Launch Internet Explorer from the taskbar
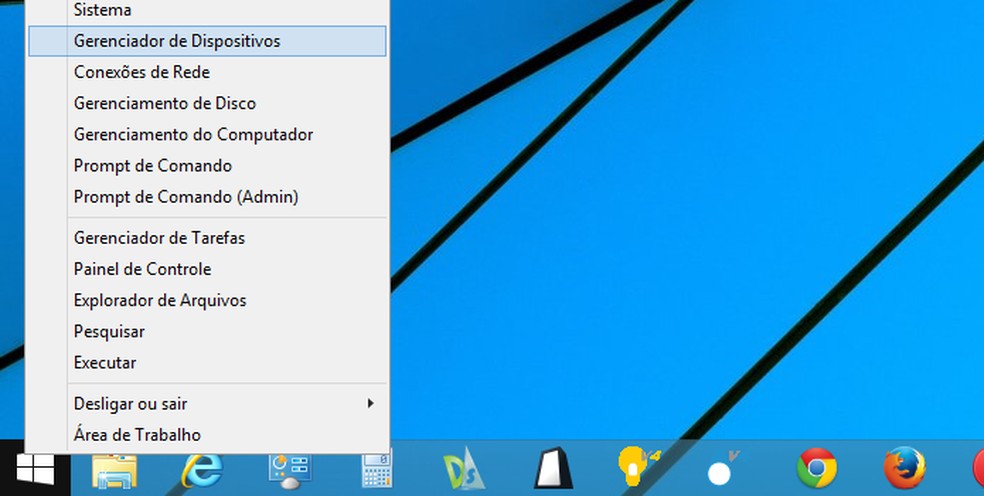The width and height of the screenshot is (984, 496). (202, 470)
